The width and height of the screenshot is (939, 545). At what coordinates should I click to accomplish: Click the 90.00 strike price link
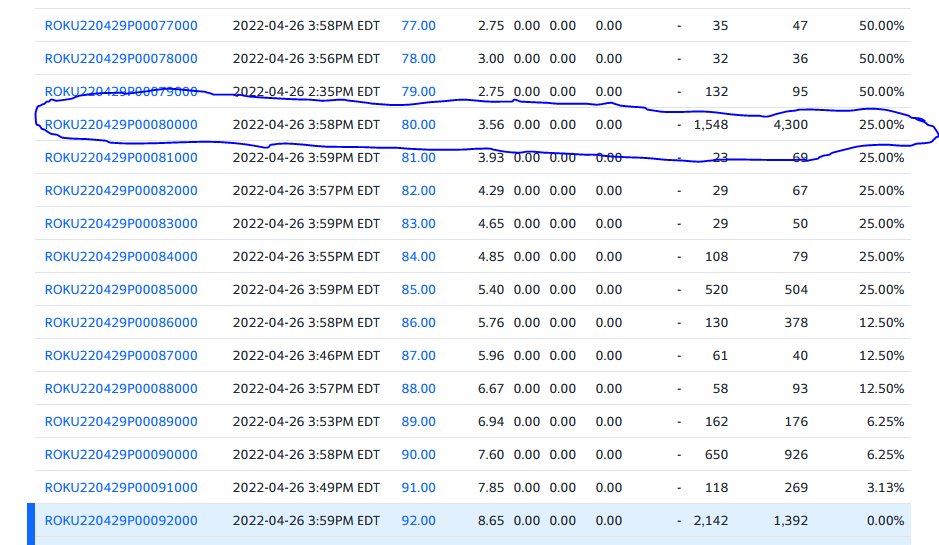[x=419, y=455]
